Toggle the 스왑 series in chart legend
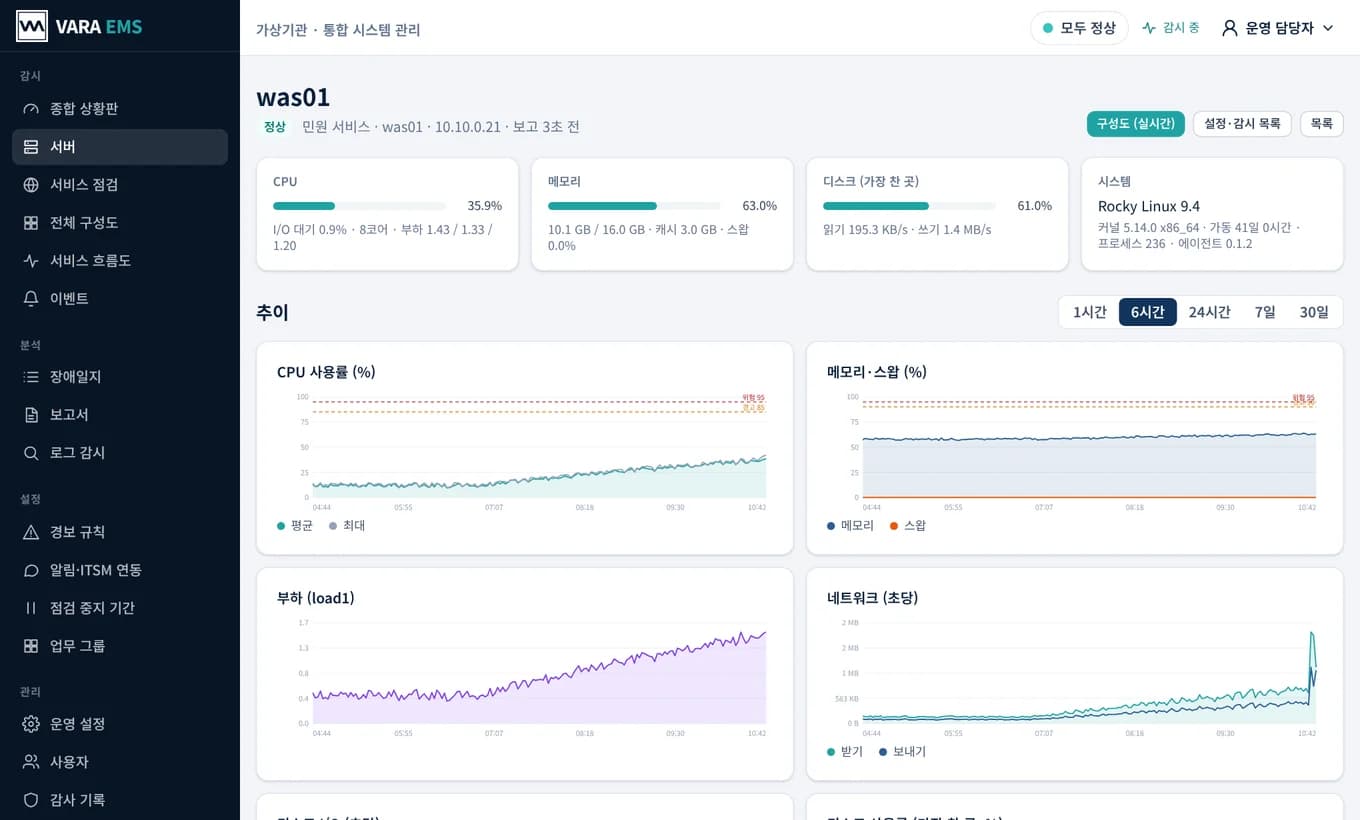The width and height of the screenshot is (1360, 820). 908,525
